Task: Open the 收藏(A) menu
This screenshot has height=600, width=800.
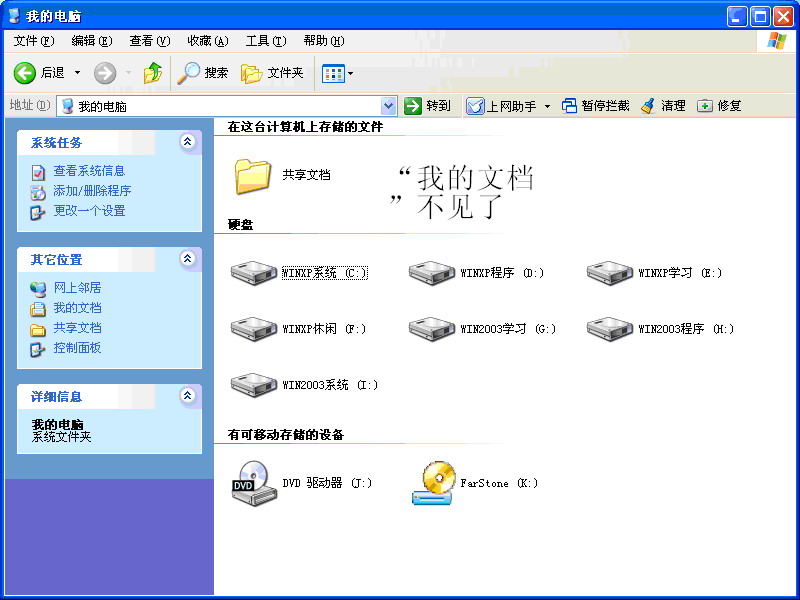Action: click(208, 41)
